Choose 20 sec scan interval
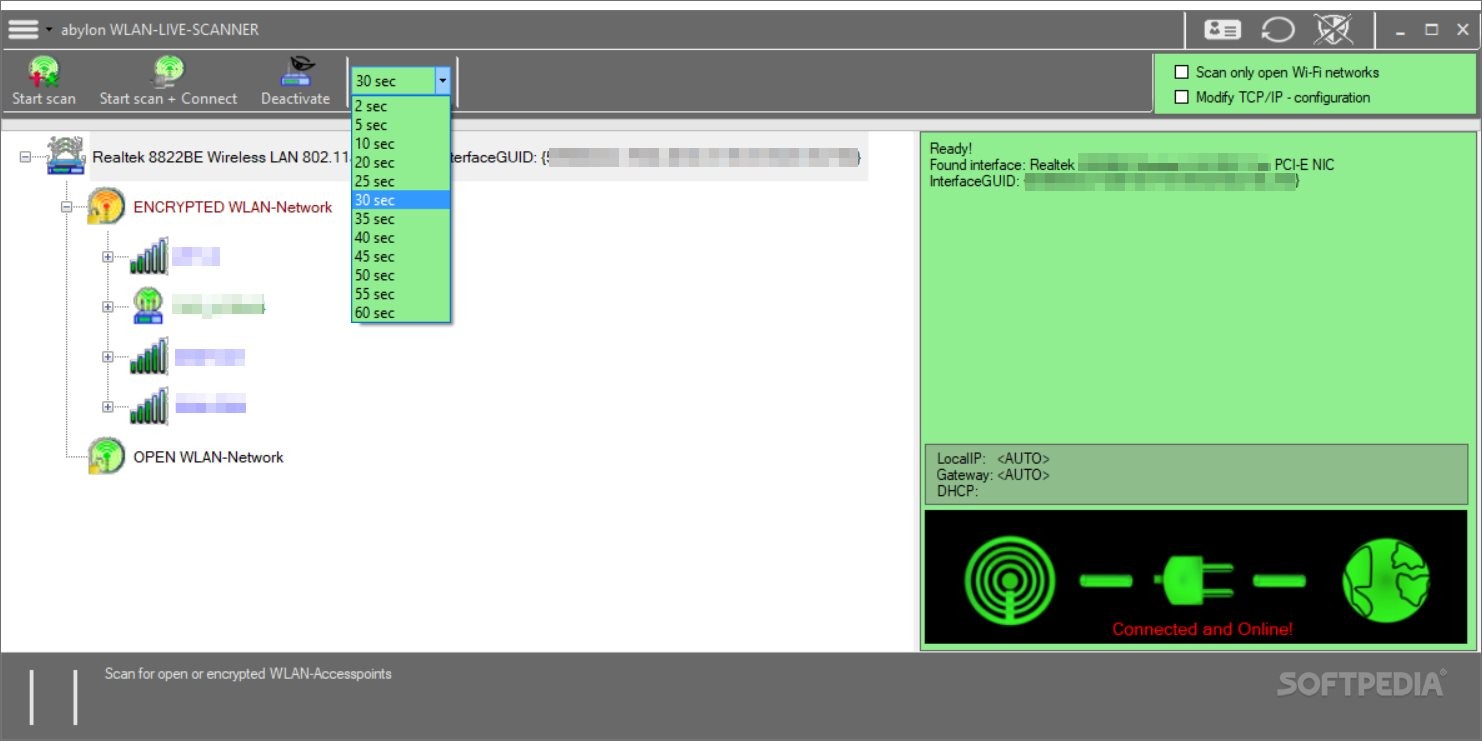The width and height of the screenshot is (1482, 741). point(401,162)
